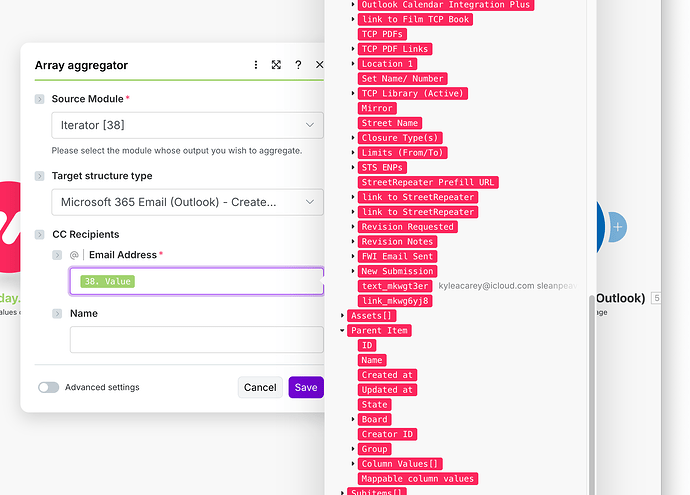Open the Array aggregator three-dot options menu
Viewport: 690px width, 495px height.
tap(256, 65)
